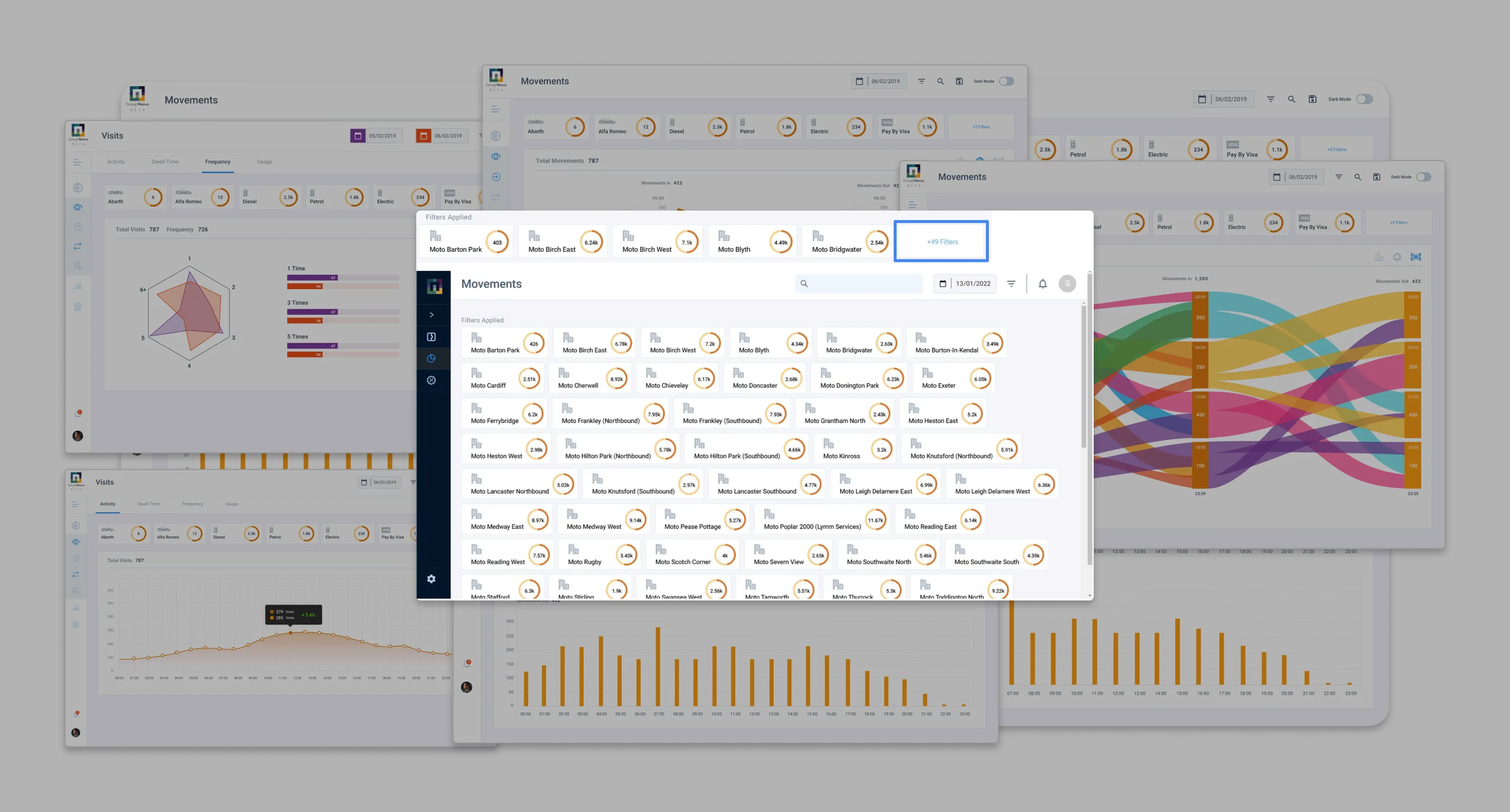Click the S user avatar
This screenshot has width=1510, height=812.
[x=1067, y=284]
